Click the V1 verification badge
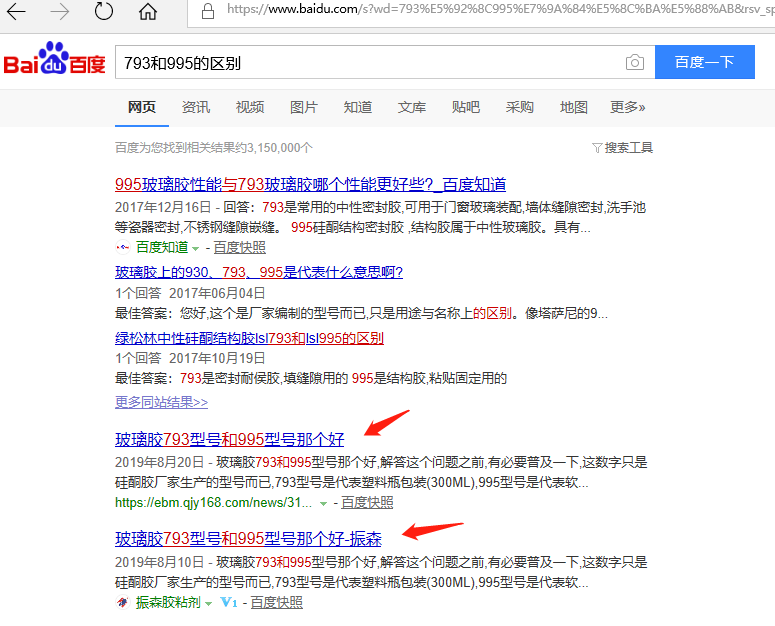 [229, 602]
